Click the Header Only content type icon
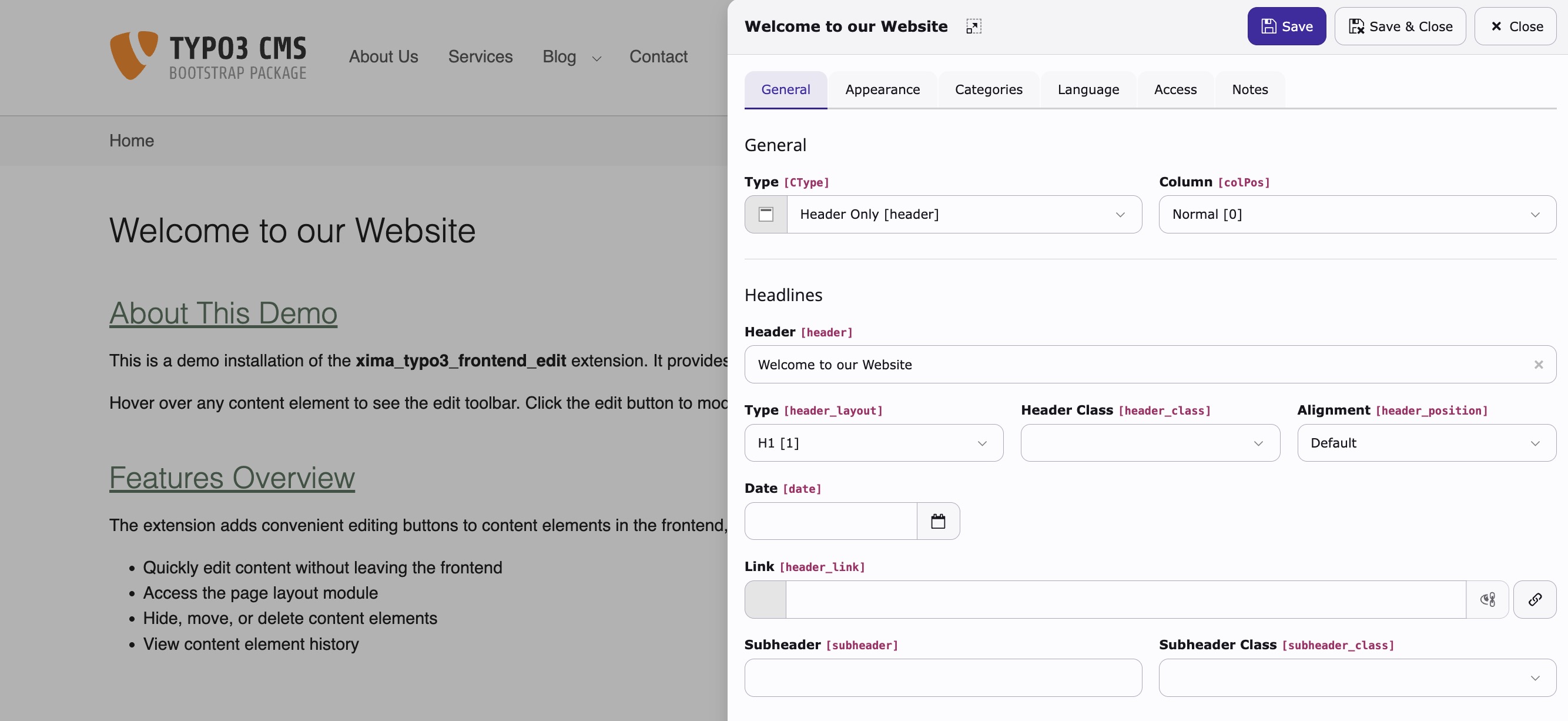This screenshot has height=721, width=1568. (x=765, y=214)
